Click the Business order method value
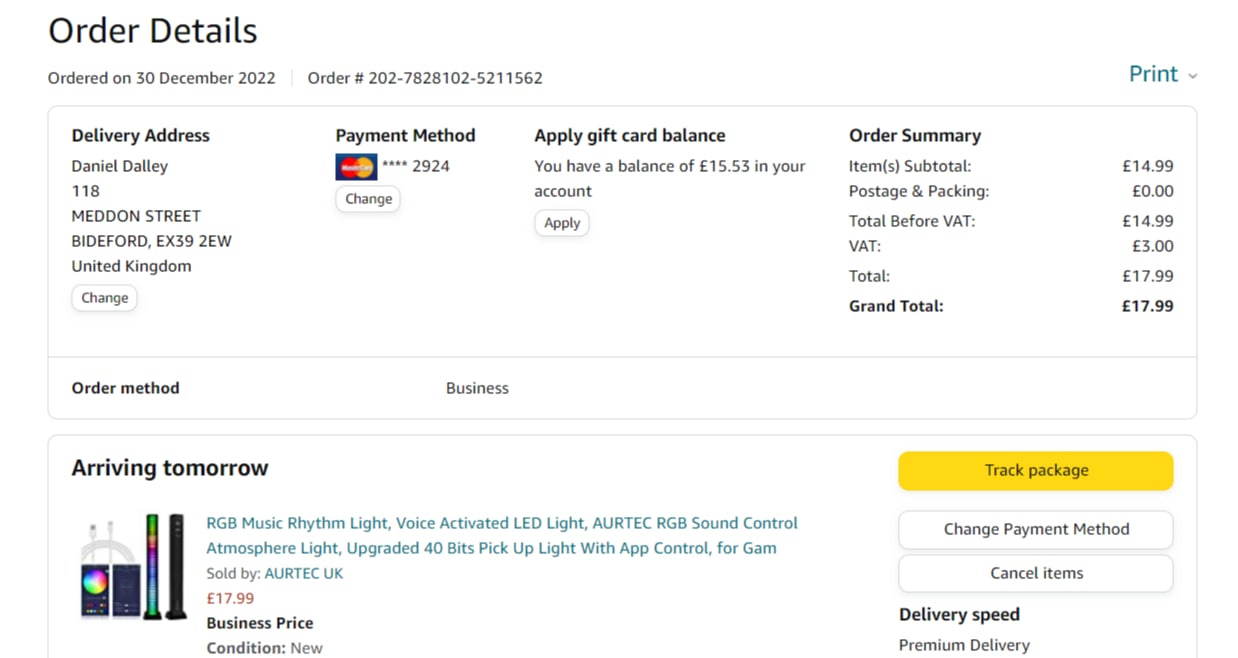1238x658 pixels. click(477, 388)
